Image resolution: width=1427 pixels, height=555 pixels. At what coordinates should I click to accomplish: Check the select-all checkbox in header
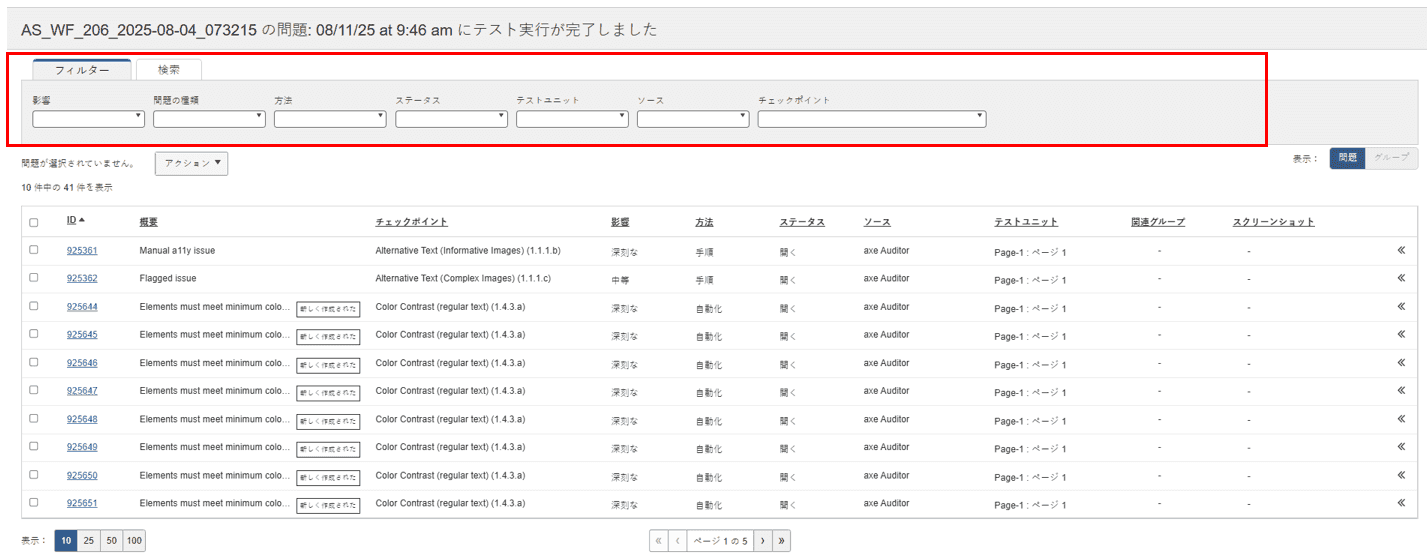click(34, 222)
